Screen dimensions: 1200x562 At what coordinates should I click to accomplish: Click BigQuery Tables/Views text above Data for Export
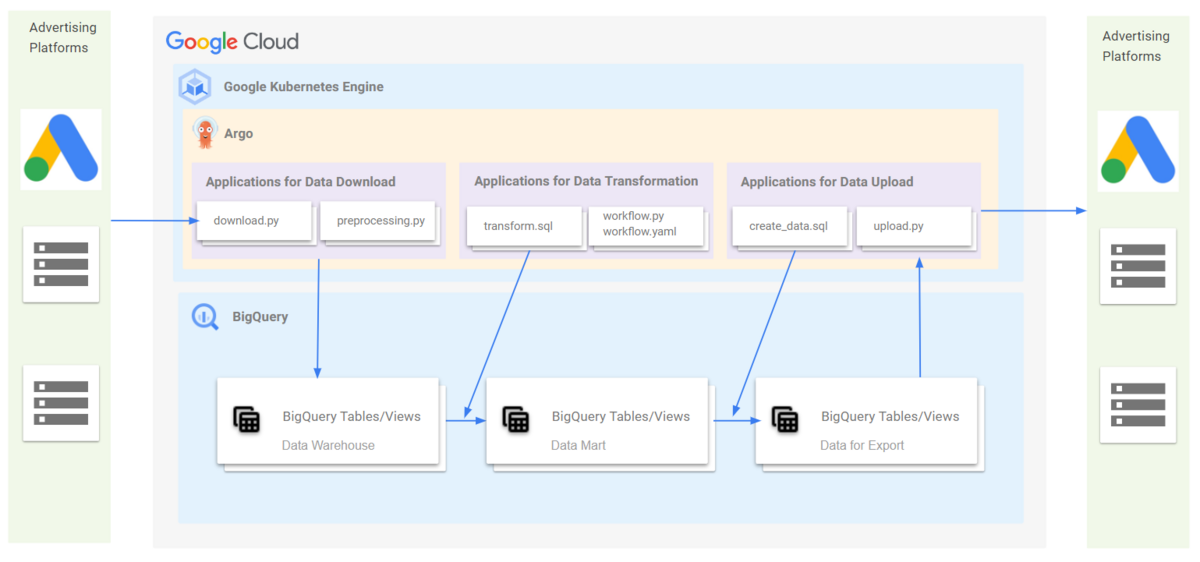(890, 416)
